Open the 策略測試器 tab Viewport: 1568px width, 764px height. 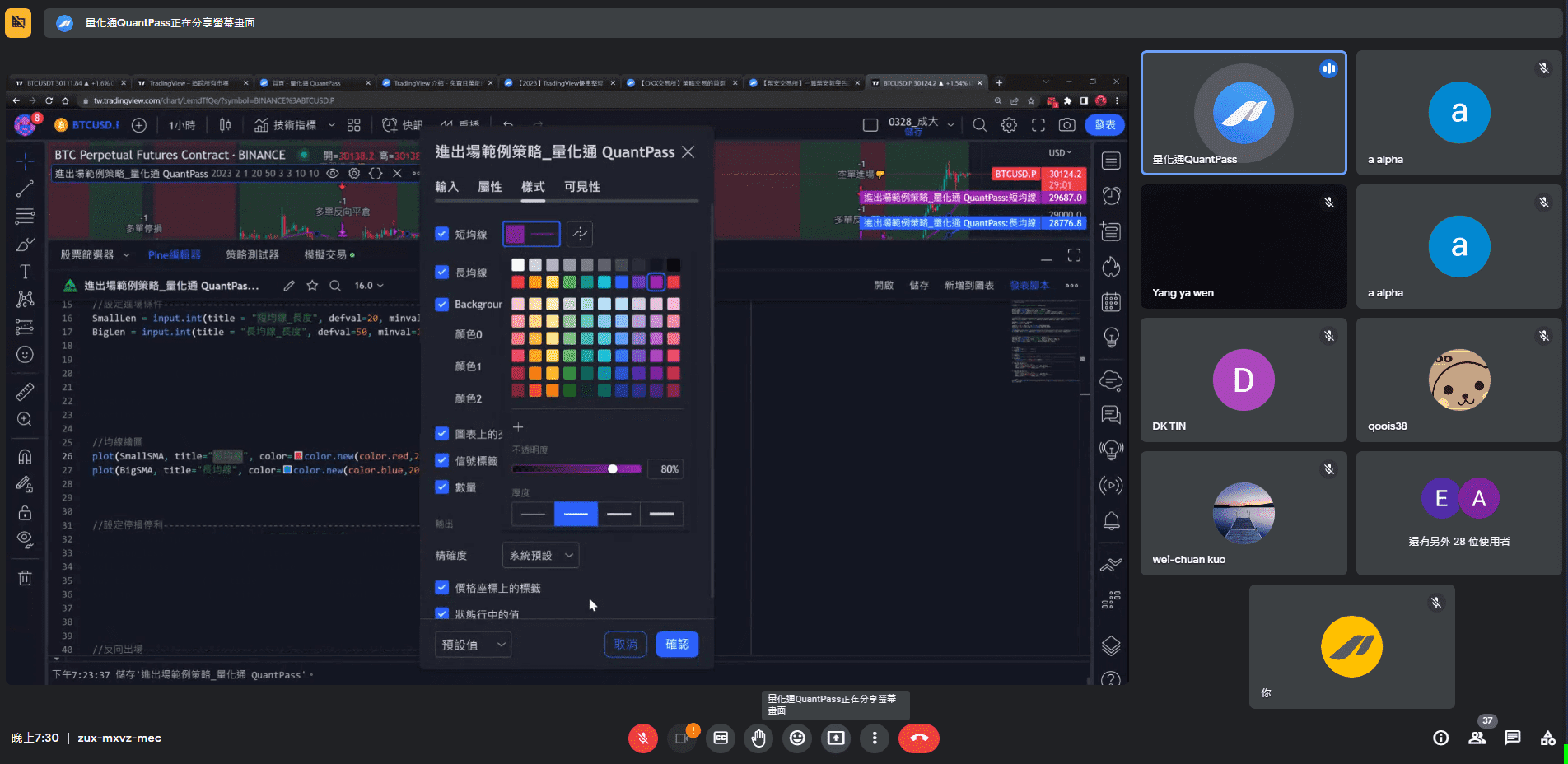pos(252,255)
